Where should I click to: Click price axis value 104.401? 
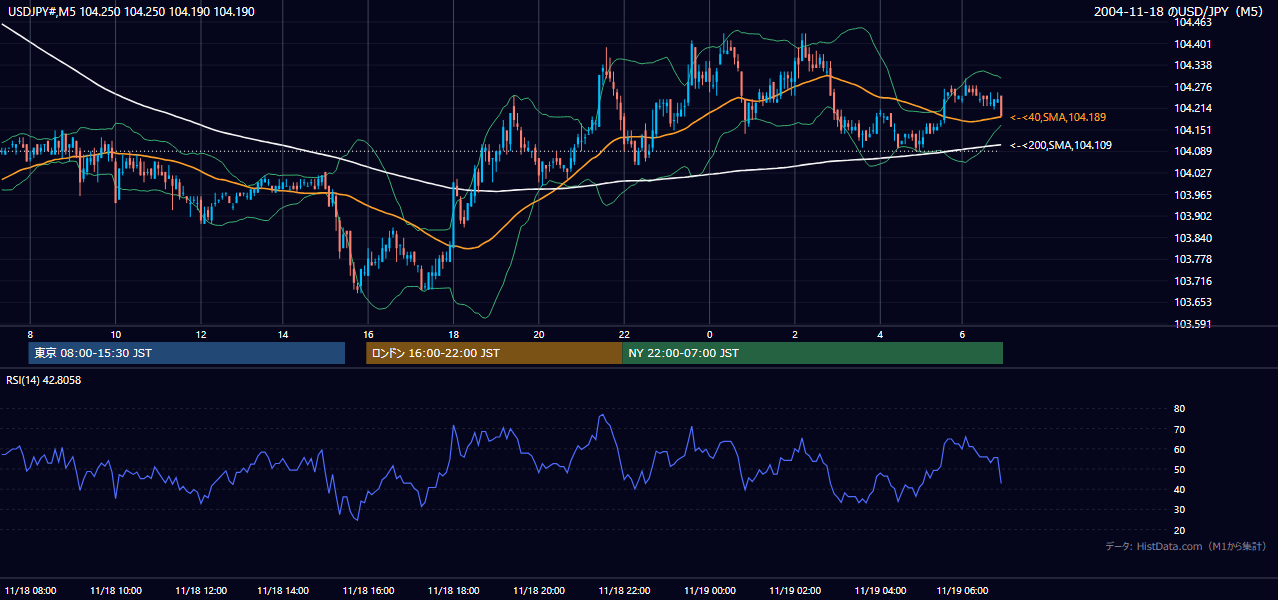coord(1194,44)
